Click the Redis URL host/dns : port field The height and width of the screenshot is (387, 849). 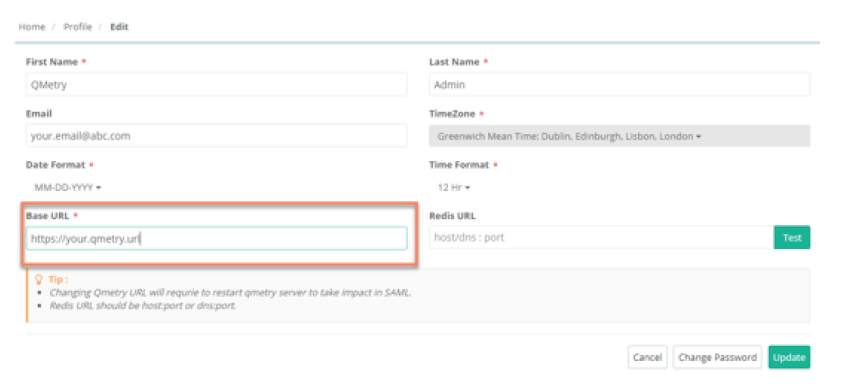point(601,238)
